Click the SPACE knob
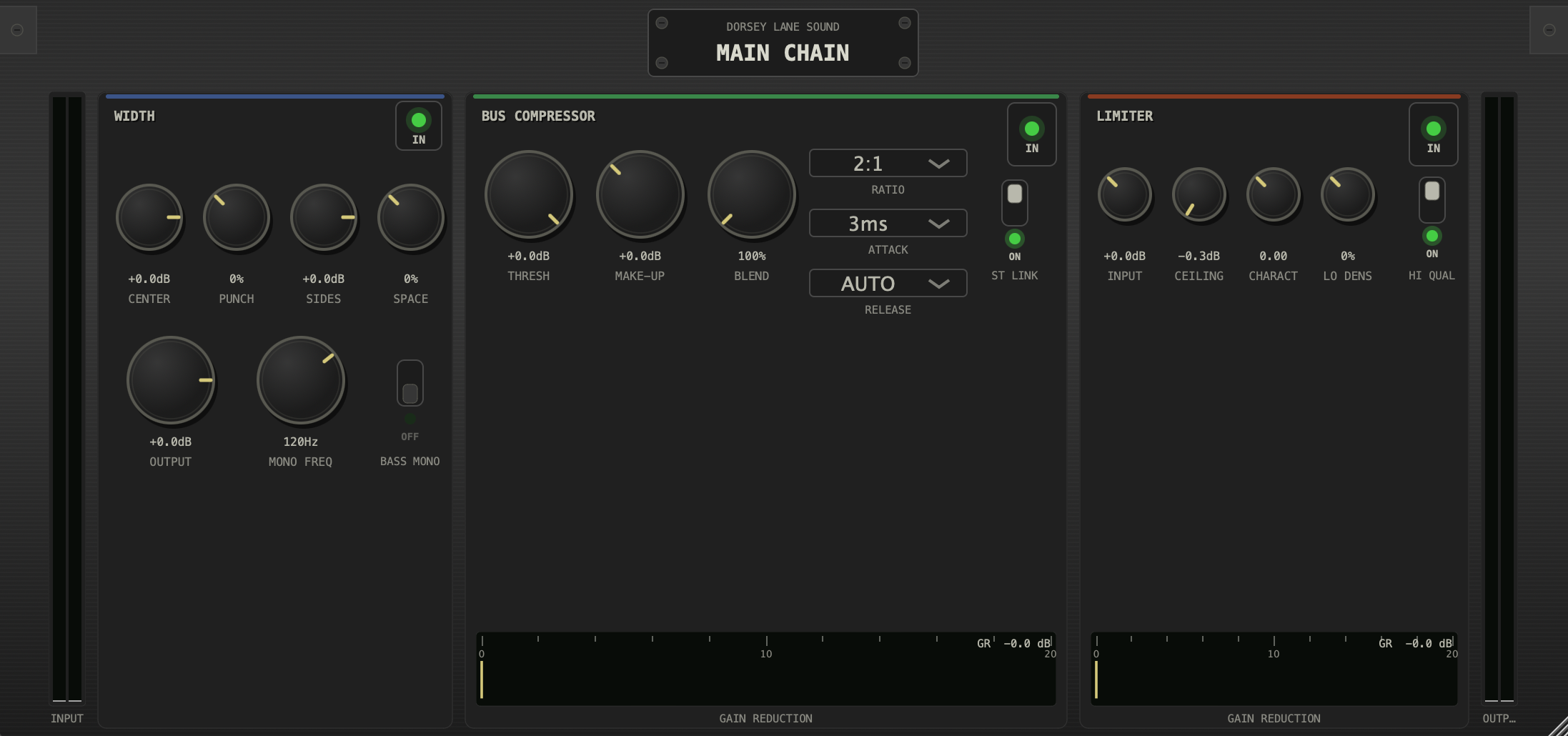The height and width of the screenshot is (736, 1568). click(x=411, y=217)
